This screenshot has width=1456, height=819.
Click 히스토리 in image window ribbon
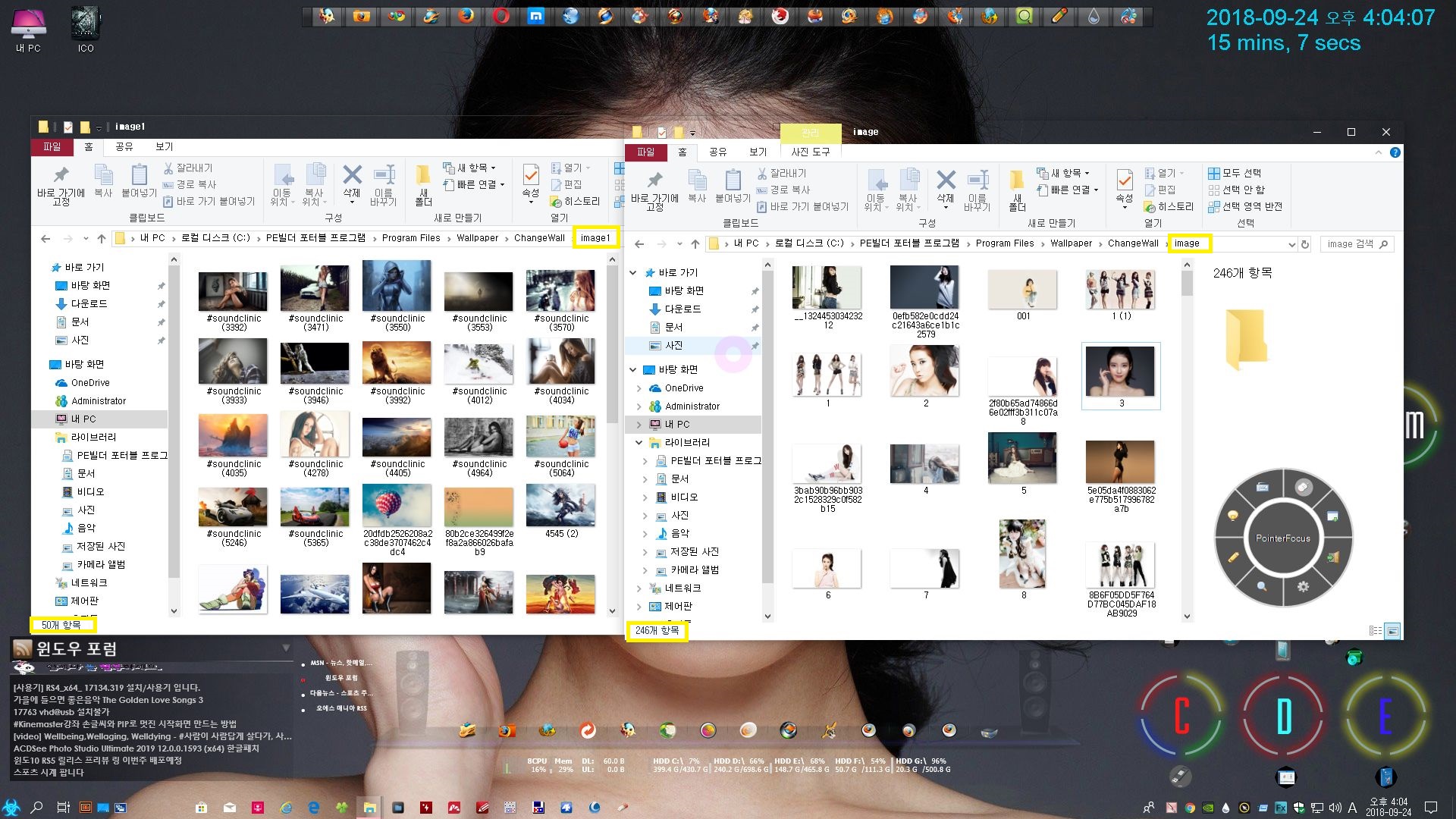(x=1169, y=206)
